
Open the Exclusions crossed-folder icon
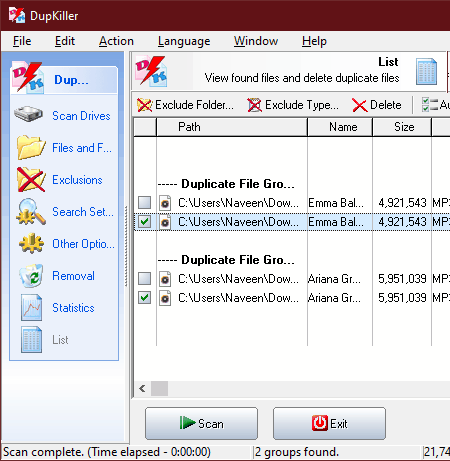tap(31, 179)
